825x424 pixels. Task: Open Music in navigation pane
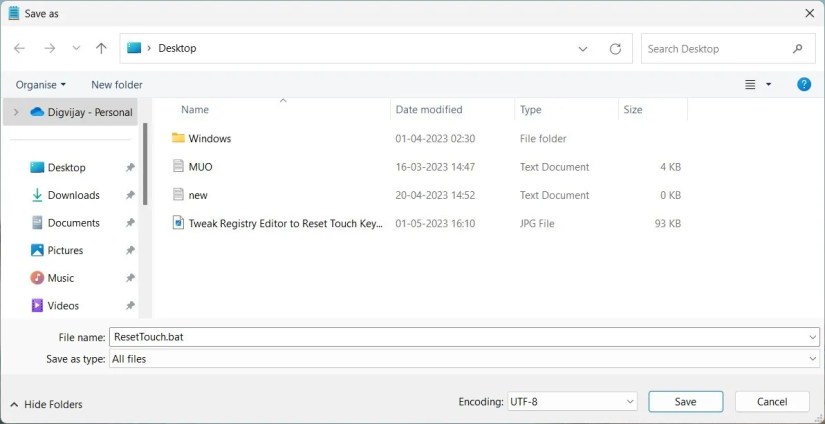[x=61, y=278]
